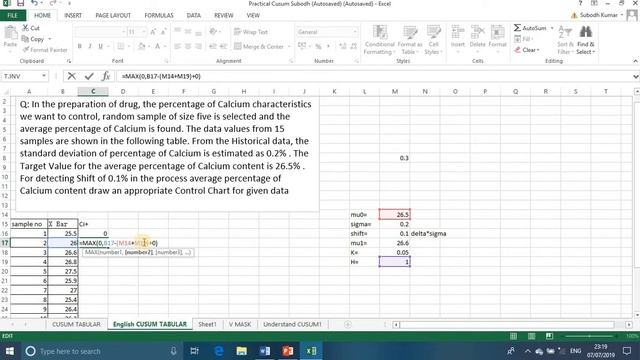Click the Save icon in quick access toolbar
Viewport: 640px width, 360px height.
(x=20, y=3)
